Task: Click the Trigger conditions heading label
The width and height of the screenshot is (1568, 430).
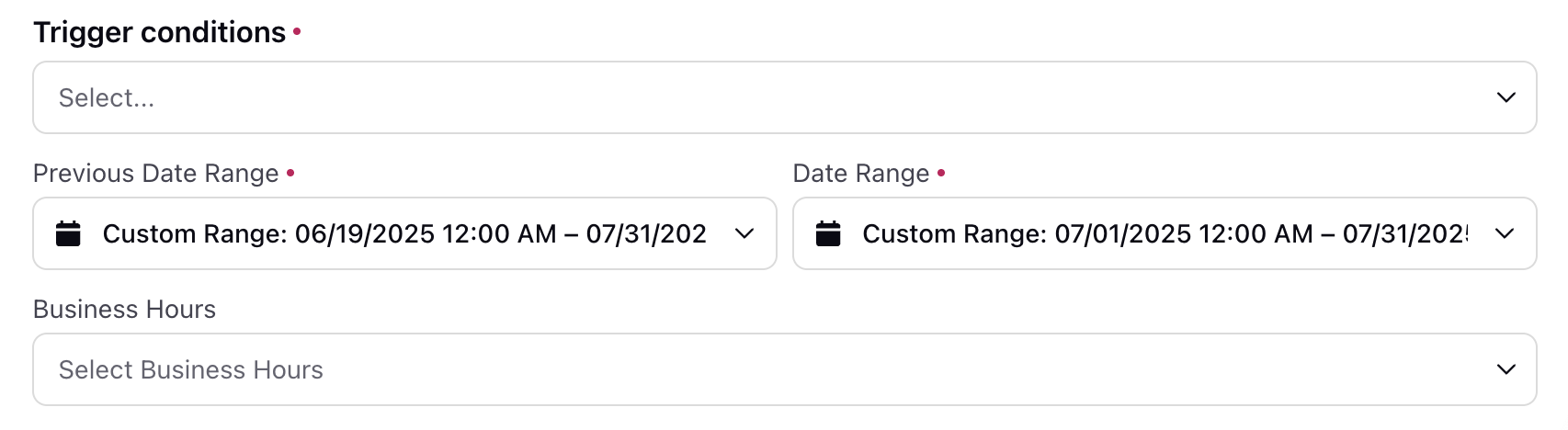Action: (160, 32)
